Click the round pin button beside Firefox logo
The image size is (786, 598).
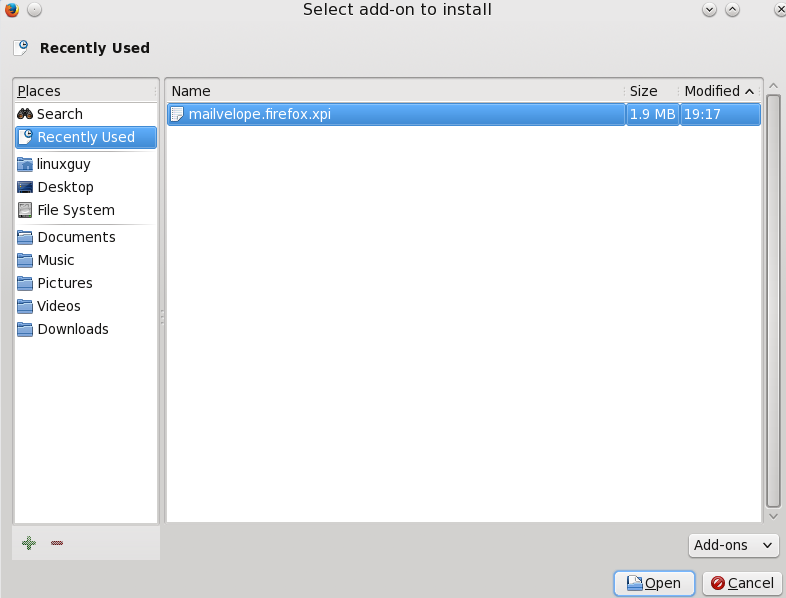click(x=34, y=10)
